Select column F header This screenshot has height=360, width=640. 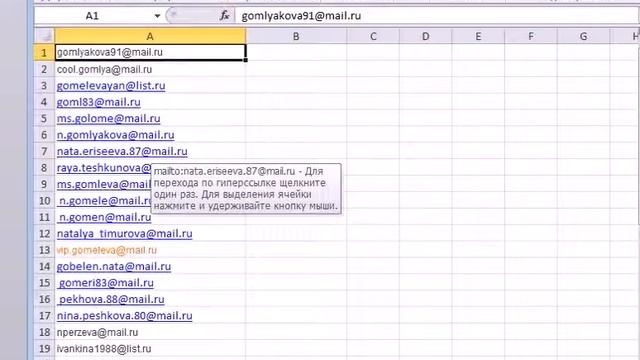531,36
